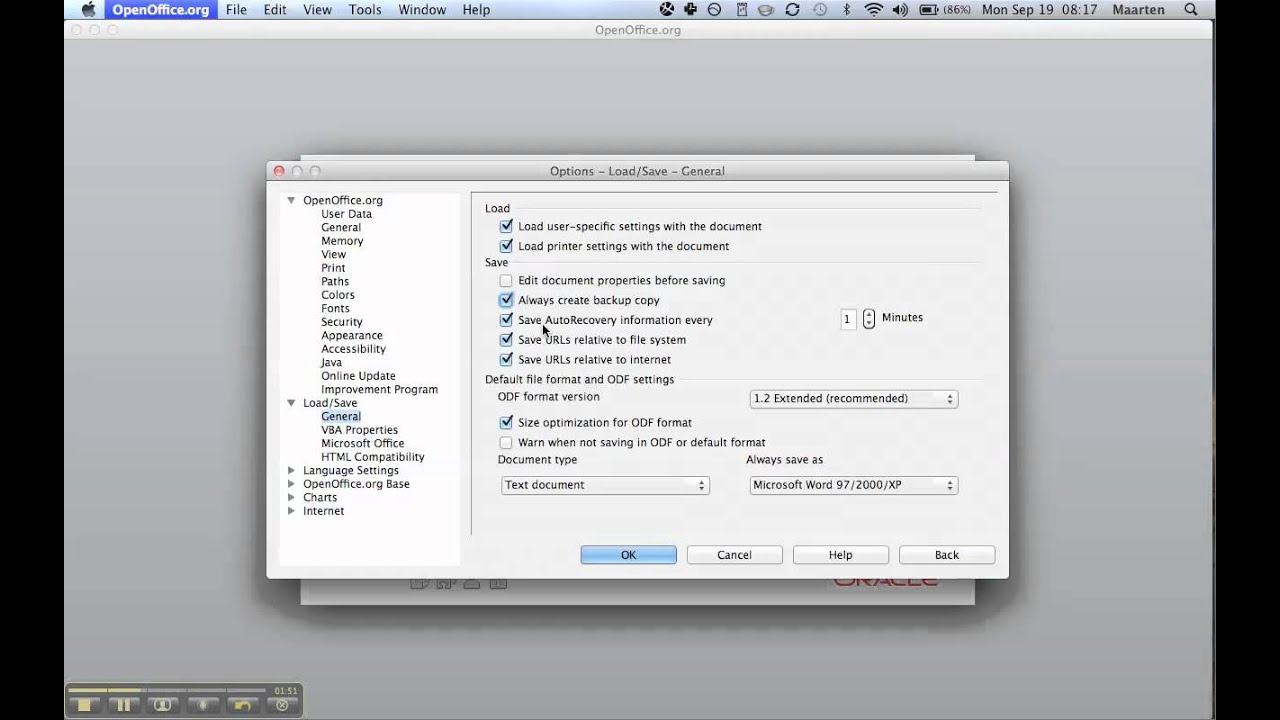Open the Spotlight search magnifier

tap(1191, 10)
